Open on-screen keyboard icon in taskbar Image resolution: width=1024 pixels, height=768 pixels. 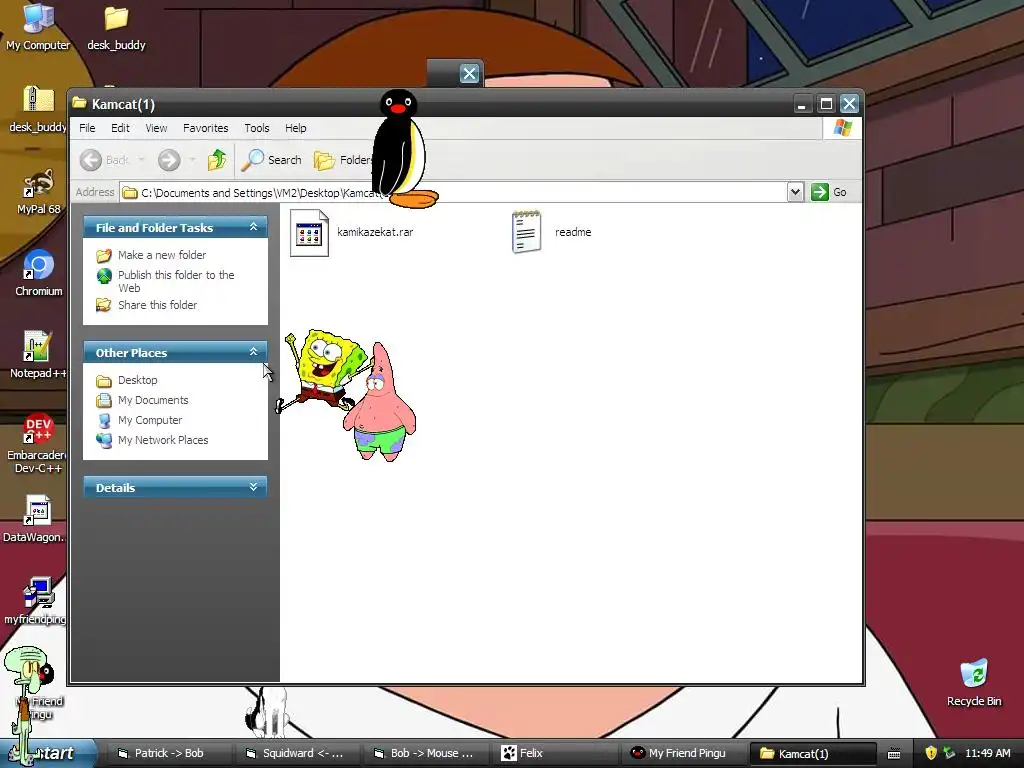[894, 754]
